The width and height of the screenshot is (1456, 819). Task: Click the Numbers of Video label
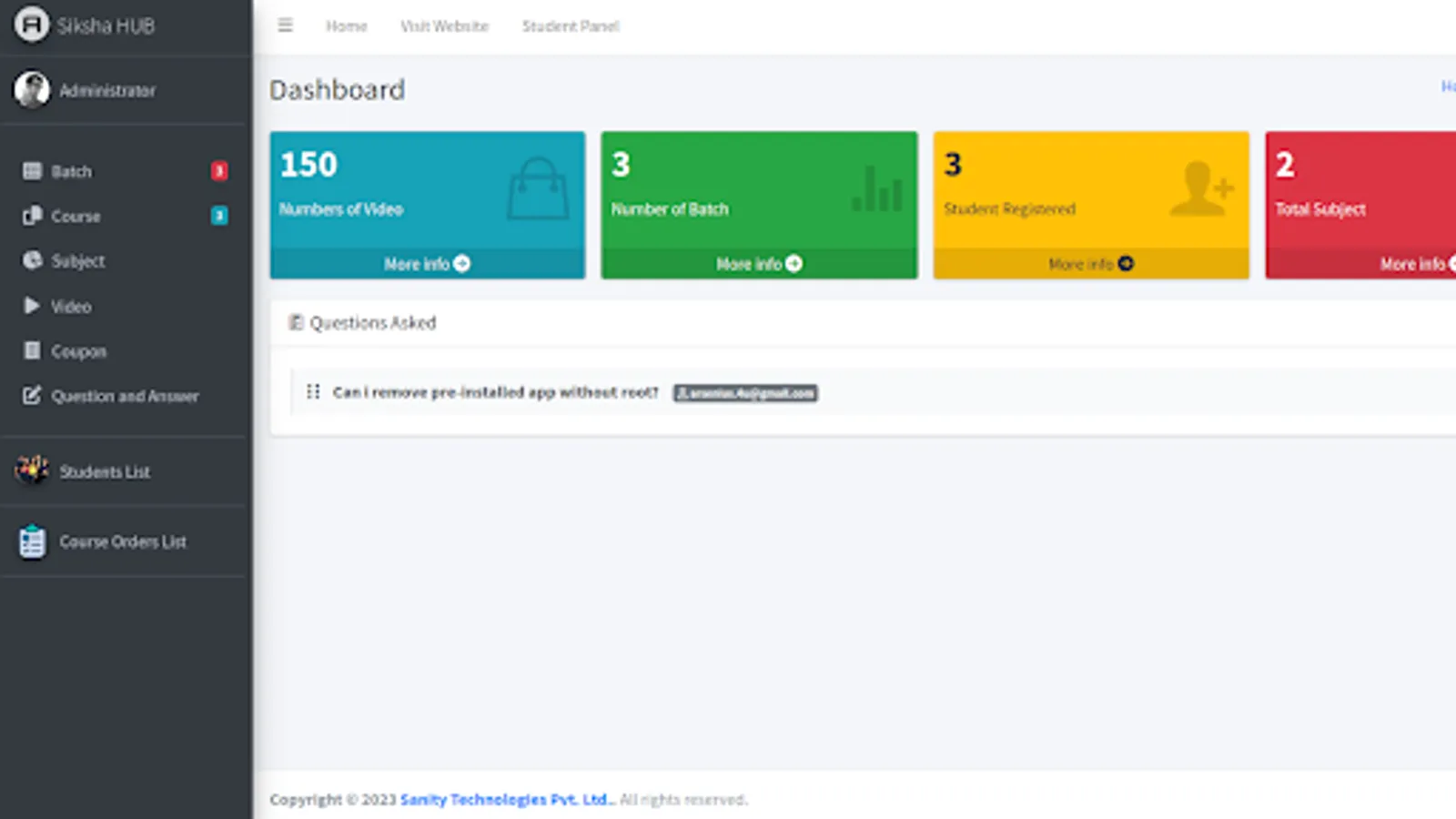(x=341, y=209)
